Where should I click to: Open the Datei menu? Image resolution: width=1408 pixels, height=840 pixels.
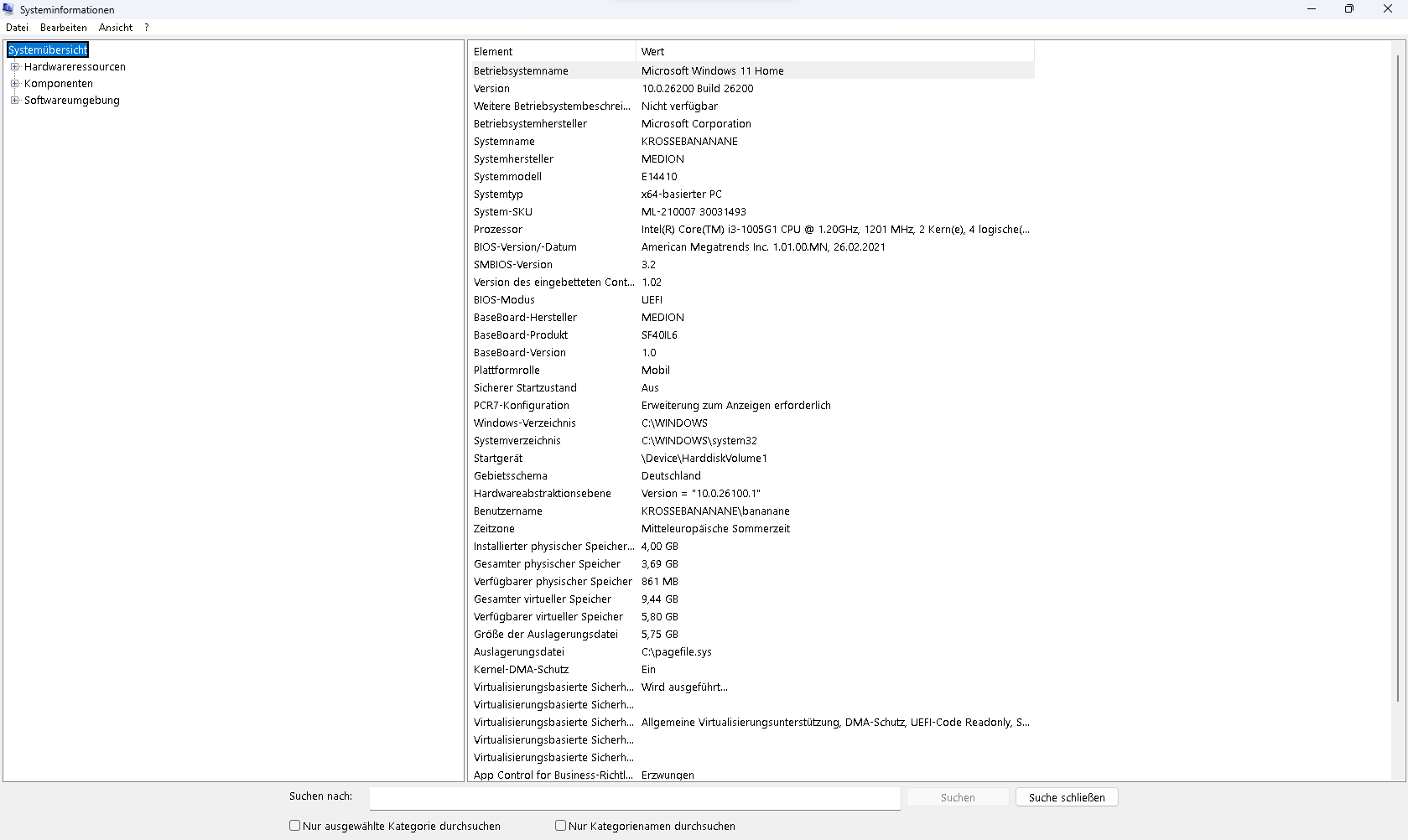click(x=17, y=28)
